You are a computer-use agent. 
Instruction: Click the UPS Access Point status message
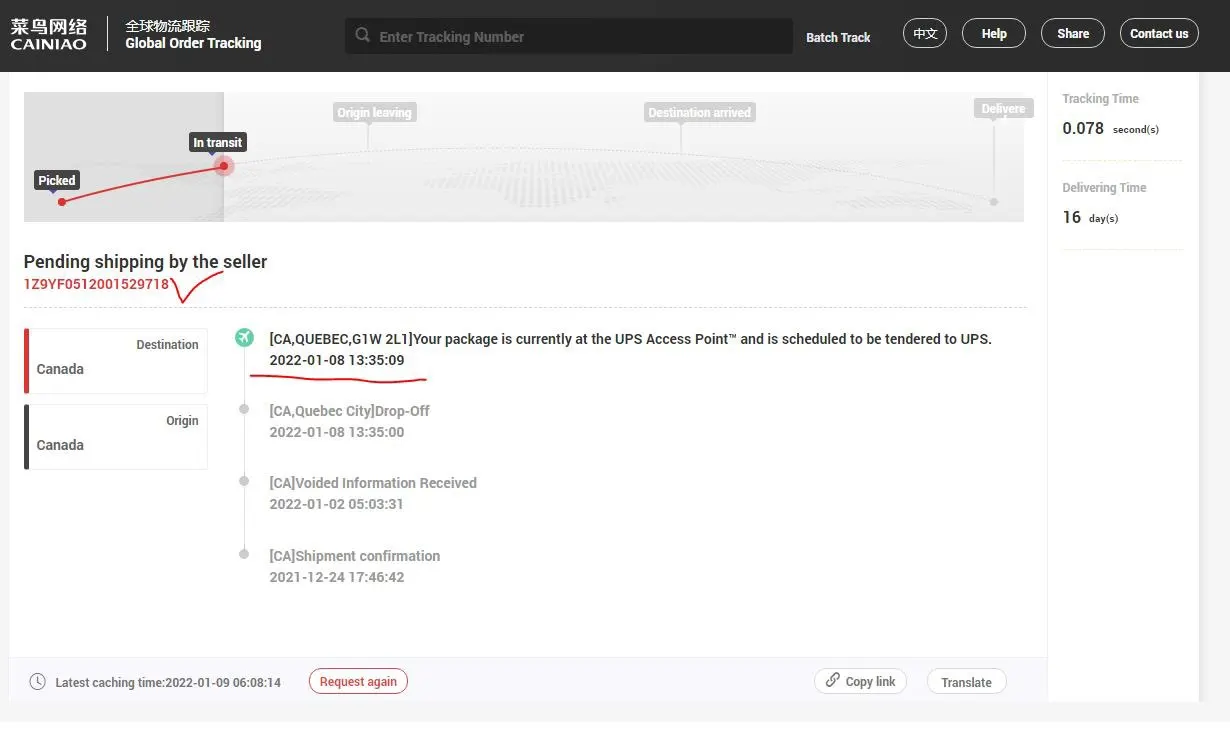[x=630, y=339]
